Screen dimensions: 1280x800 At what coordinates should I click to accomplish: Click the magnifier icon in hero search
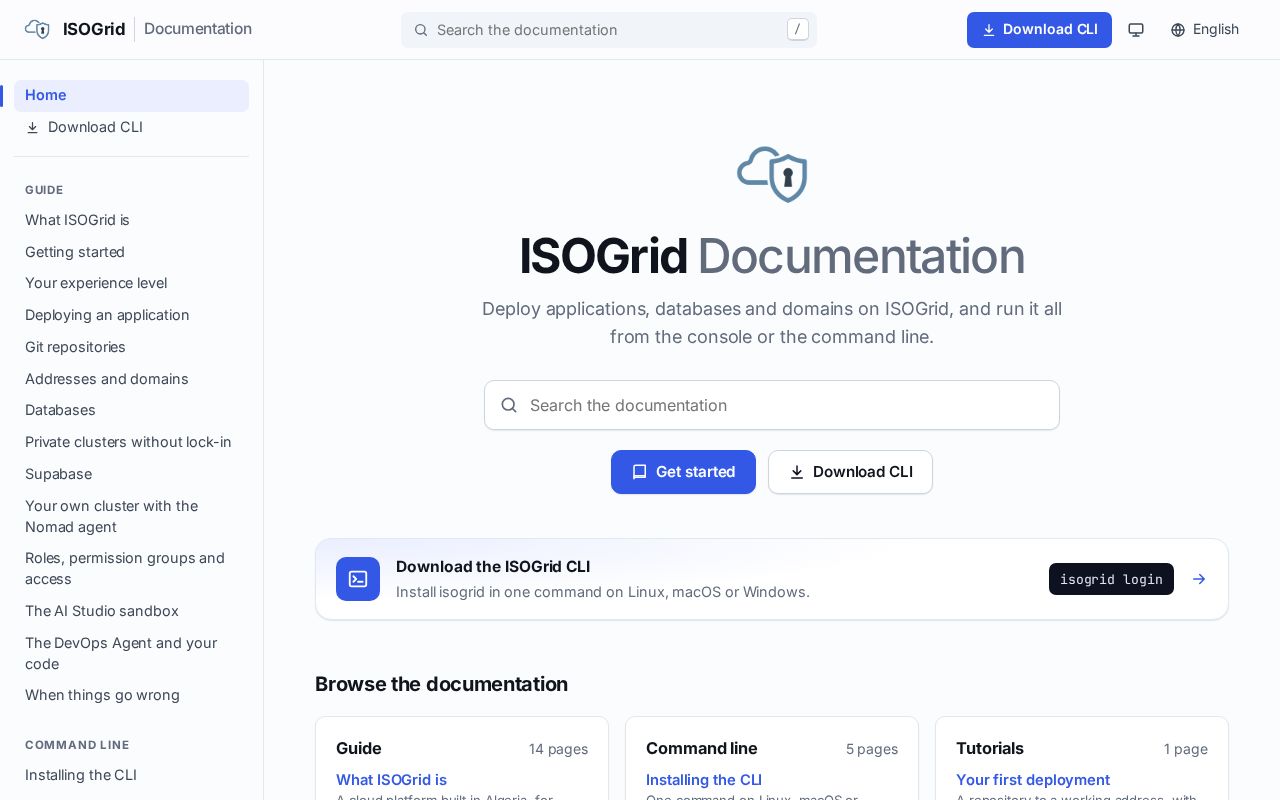click(509, 405)
